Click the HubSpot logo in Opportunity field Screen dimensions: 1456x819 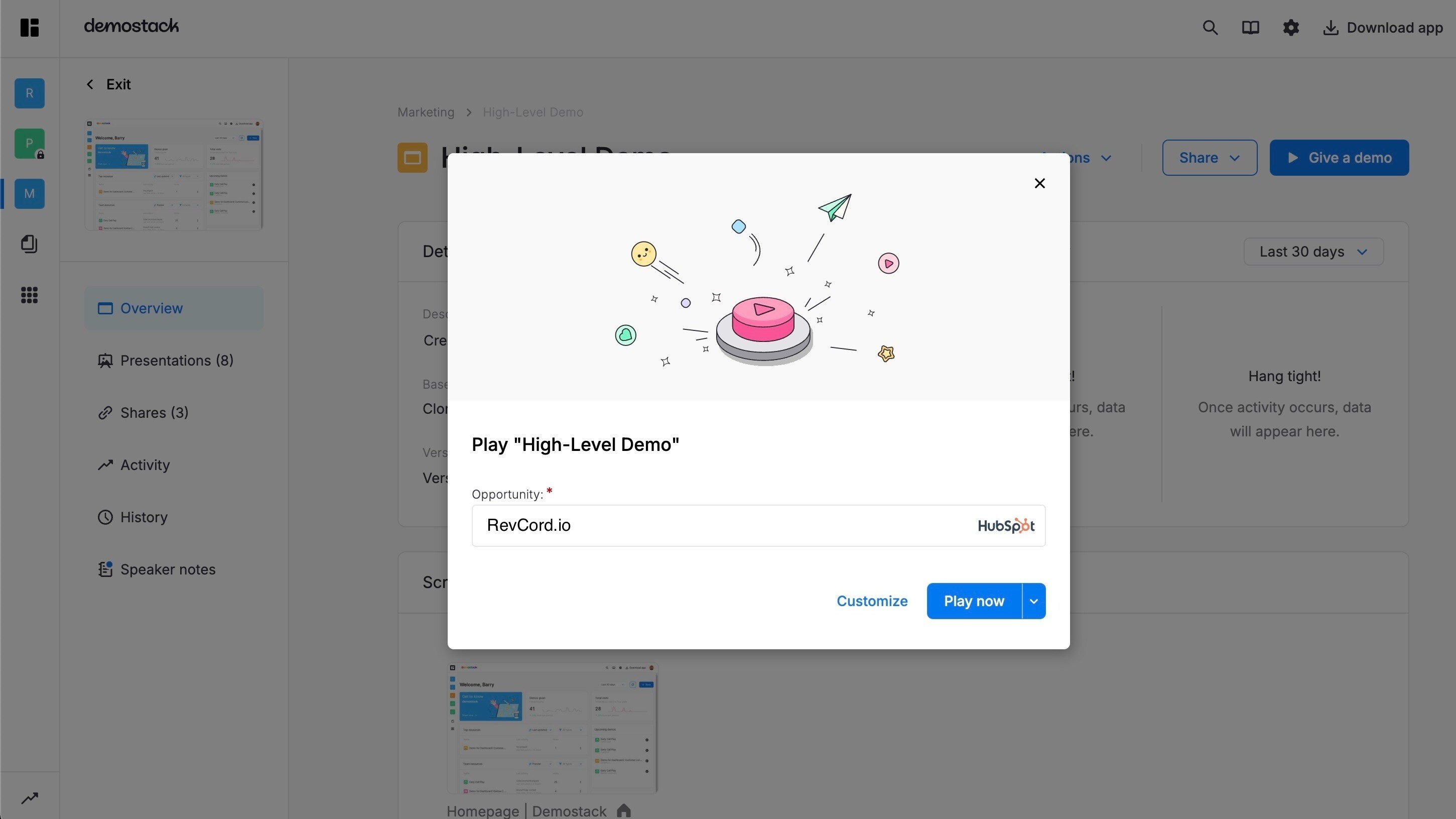(x=1006, y=525)
